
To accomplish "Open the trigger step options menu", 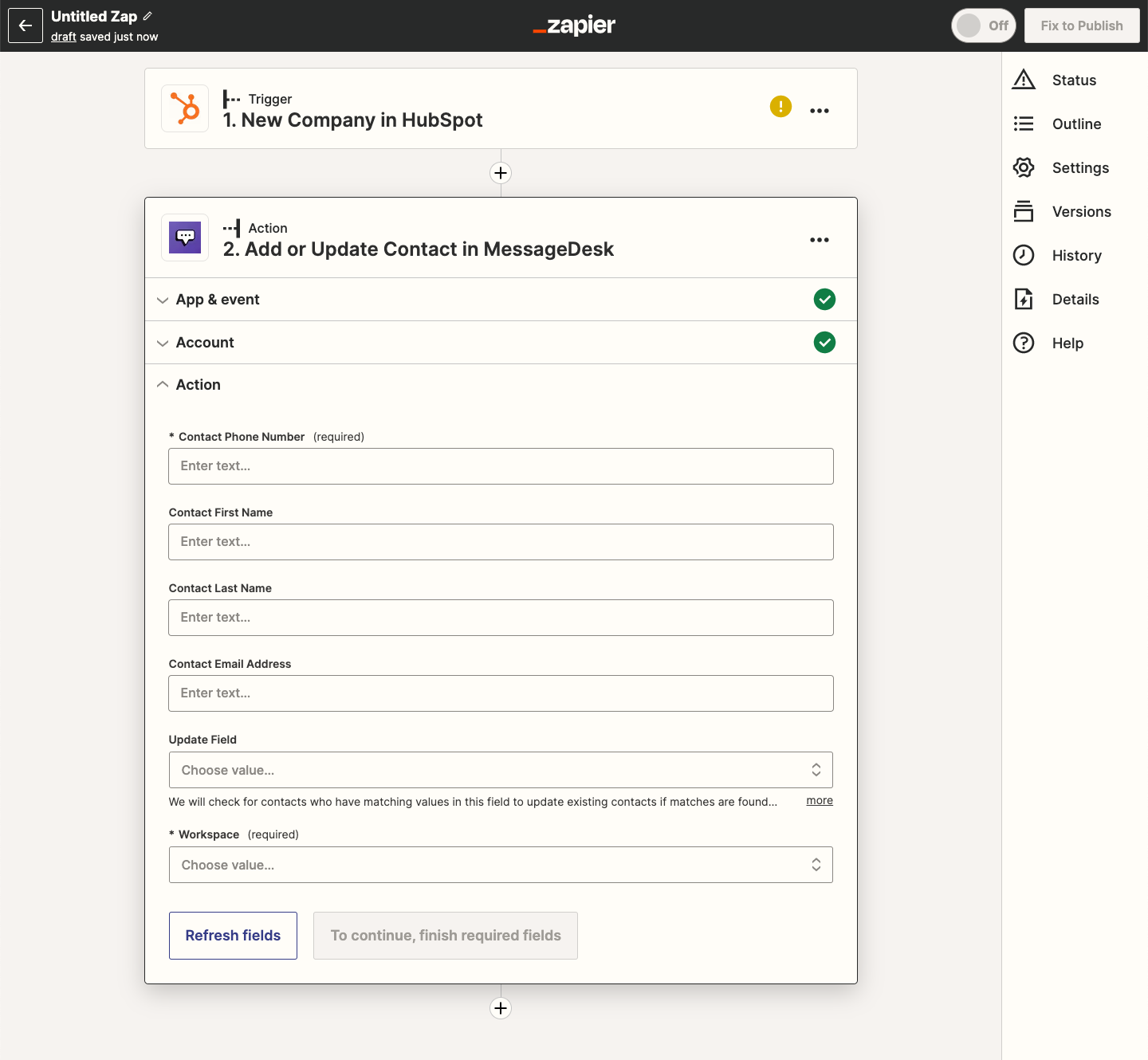I will (819, 109).
